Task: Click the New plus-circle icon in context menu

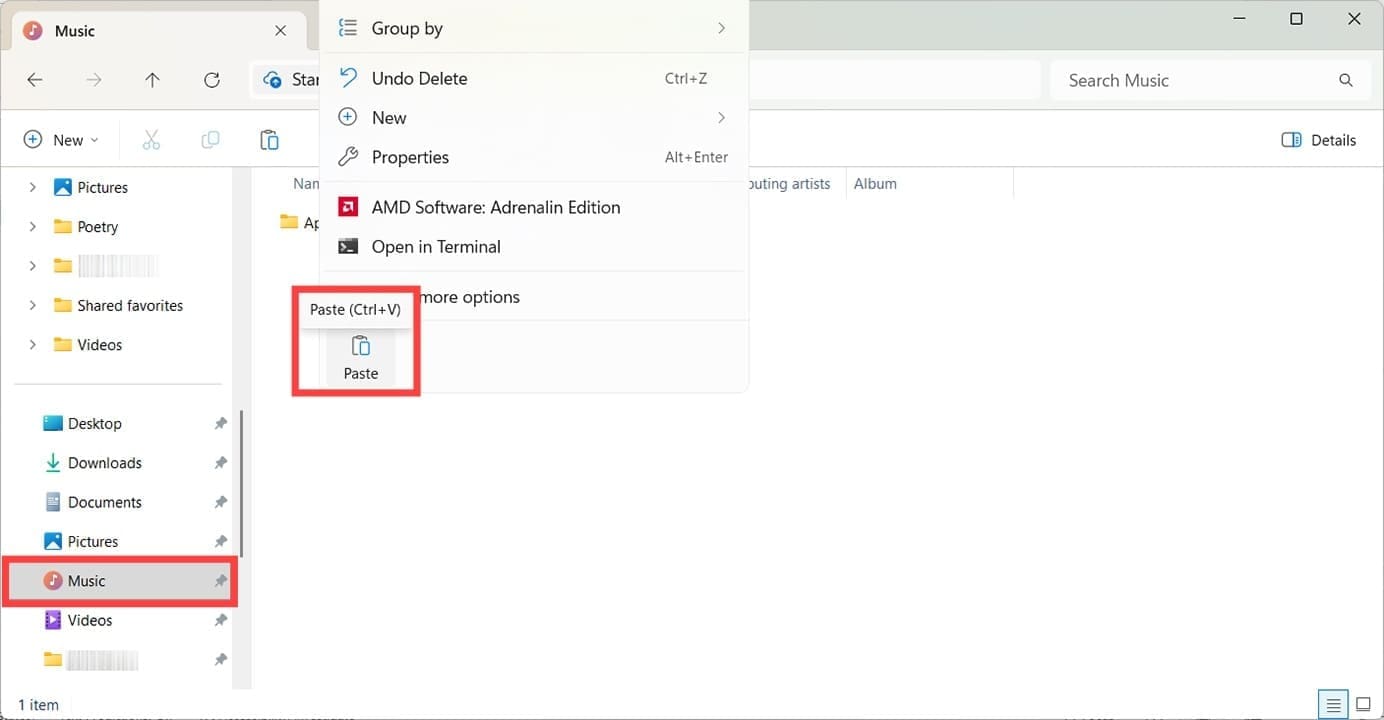Action: (x=348, y=118)
